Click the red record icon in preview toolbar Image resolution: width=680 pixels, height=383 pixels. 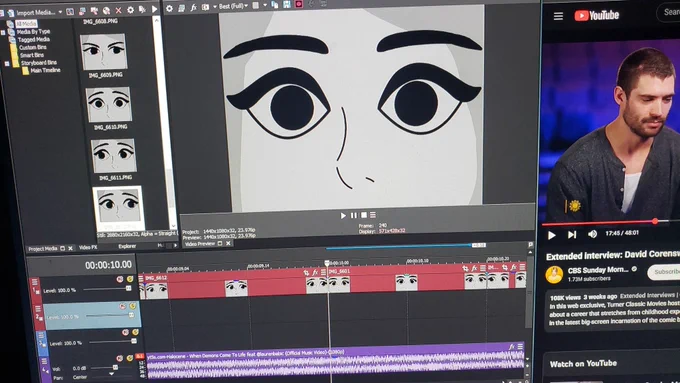(x=299, y=4)
